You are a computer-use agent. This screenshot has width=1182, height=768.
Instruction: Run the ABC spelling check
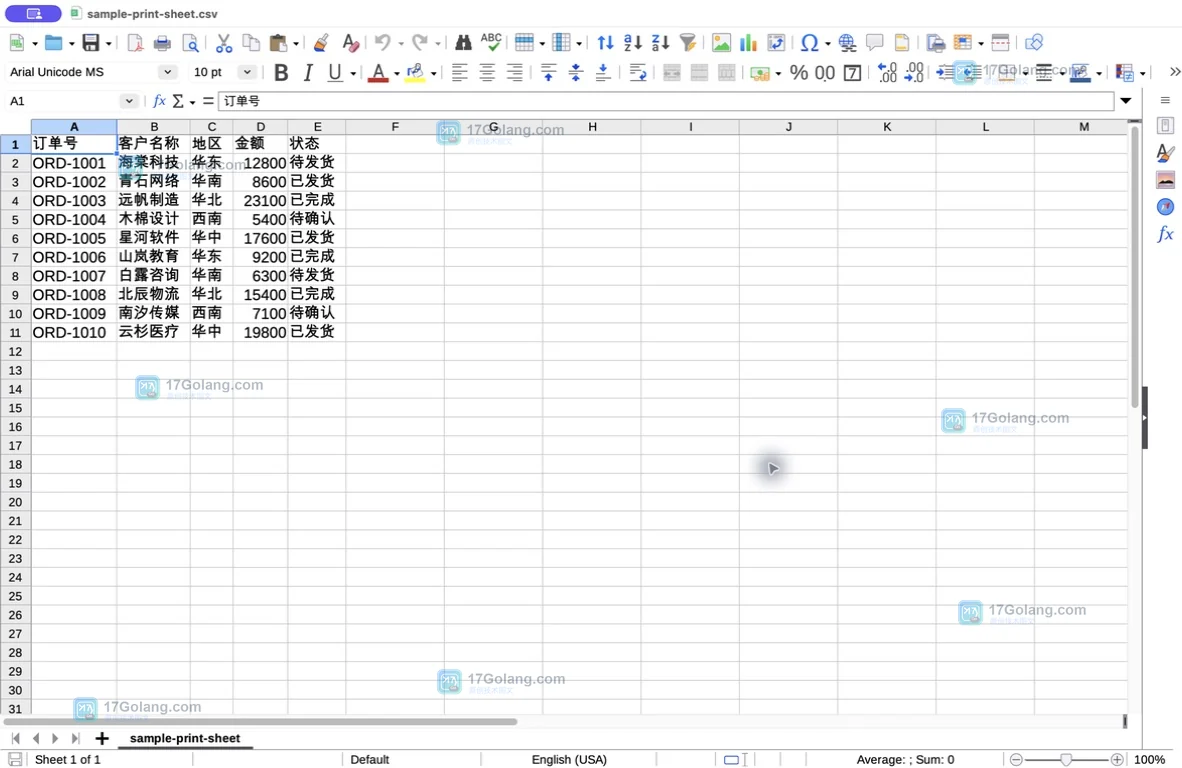coord(491,41)
